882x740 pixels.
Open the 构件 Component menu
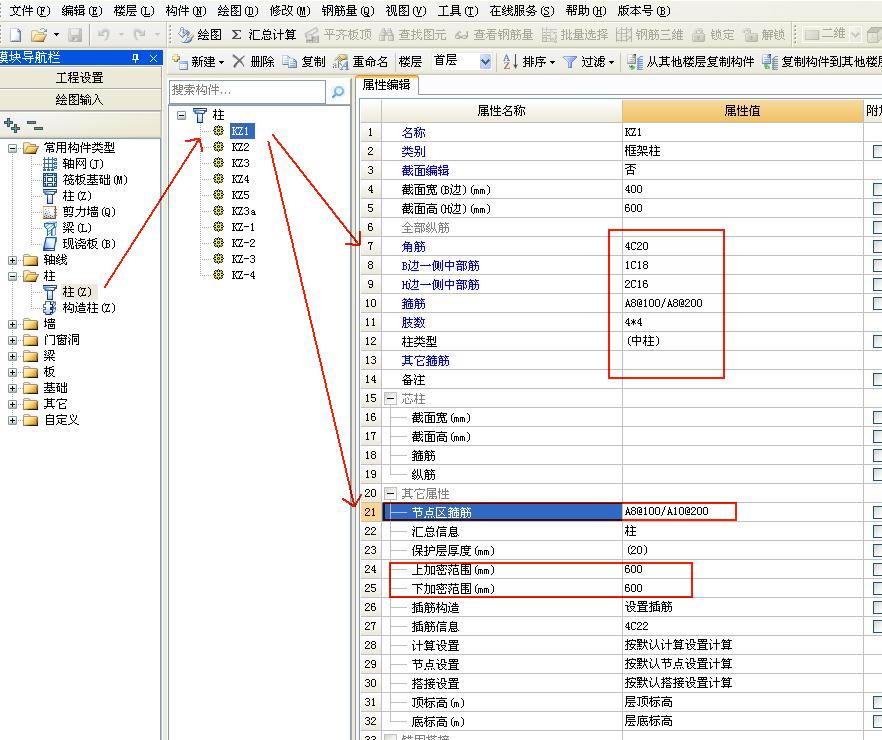coord(186,10)
